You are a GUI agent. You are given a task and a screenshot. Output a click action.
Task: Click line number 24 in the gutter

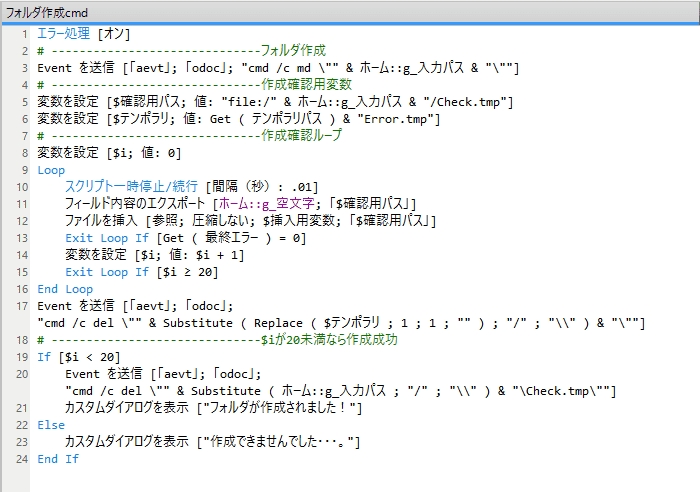click(22, 459)
